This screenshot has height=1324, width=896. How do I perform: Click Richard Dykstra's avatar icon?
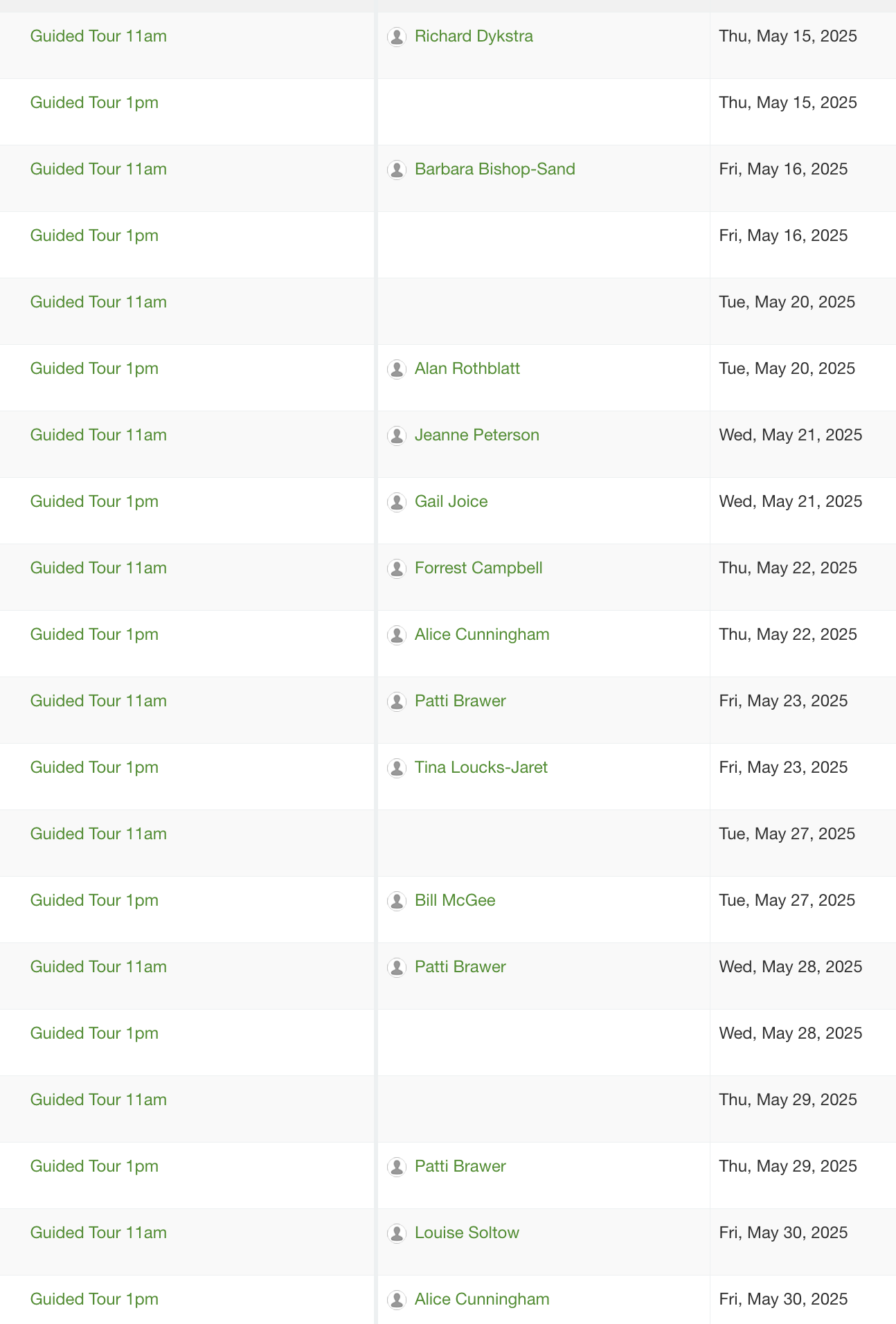(397, 37)
